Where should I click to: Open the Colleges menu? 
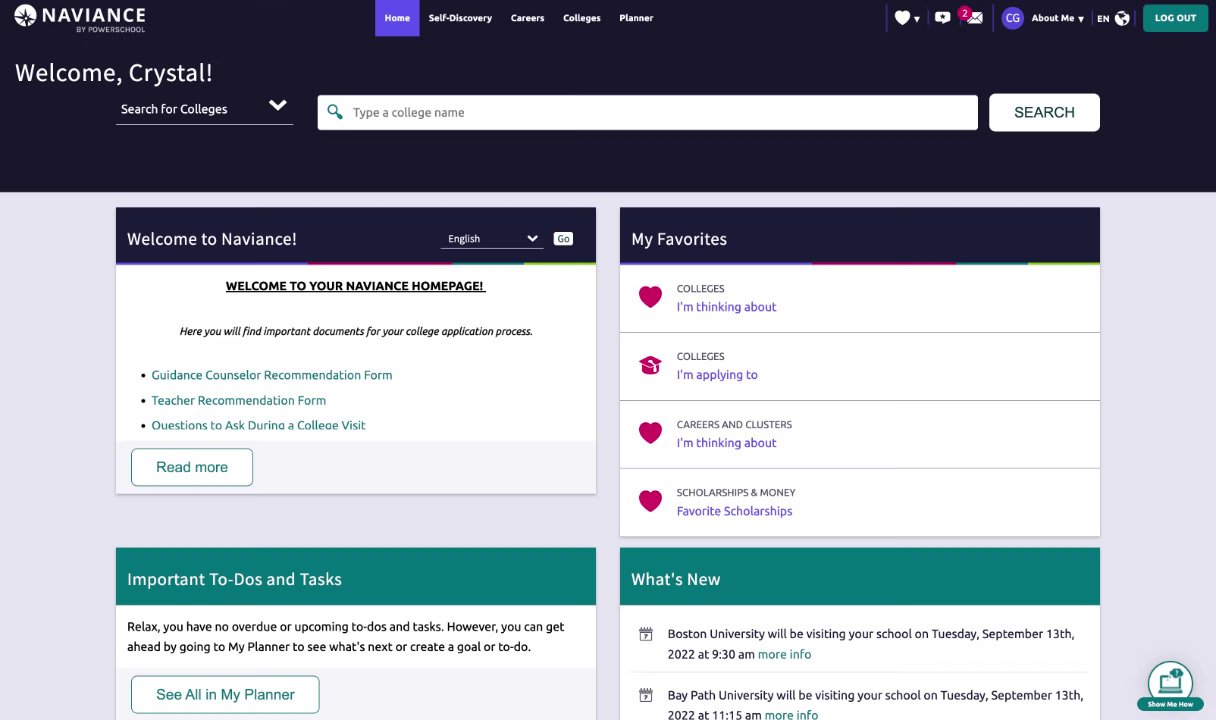click(x=582, y=18)
